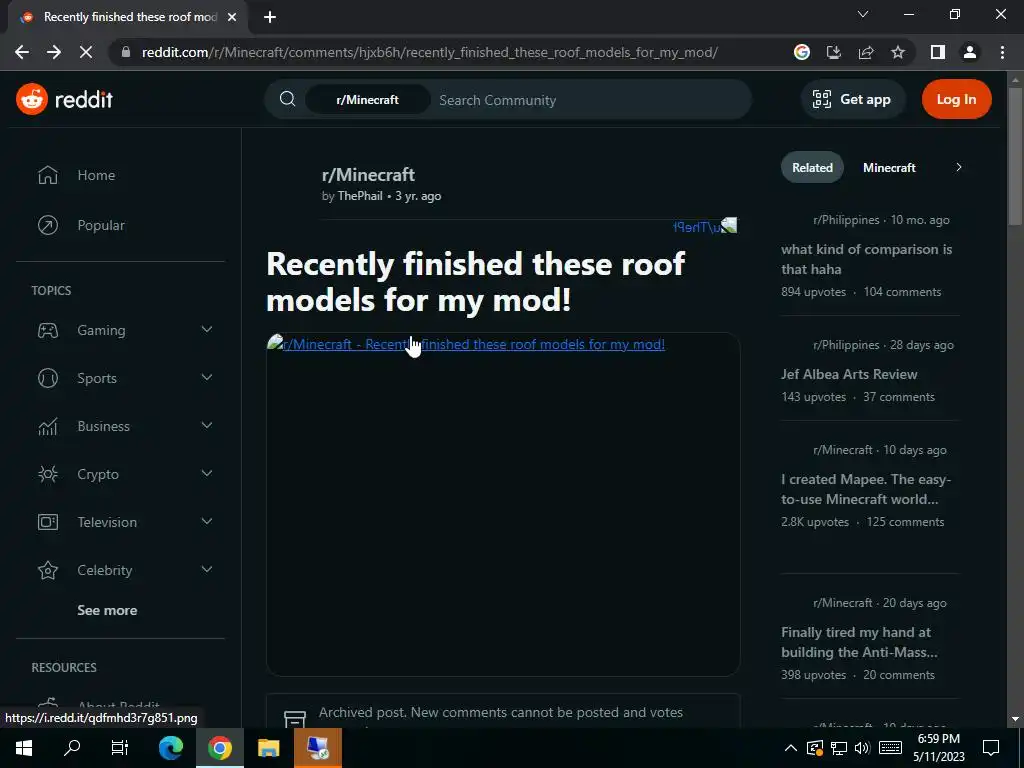Expand the Sports topic
Image resolution: width=1024 pixels, height=768 pixels.
pos(206,377)
